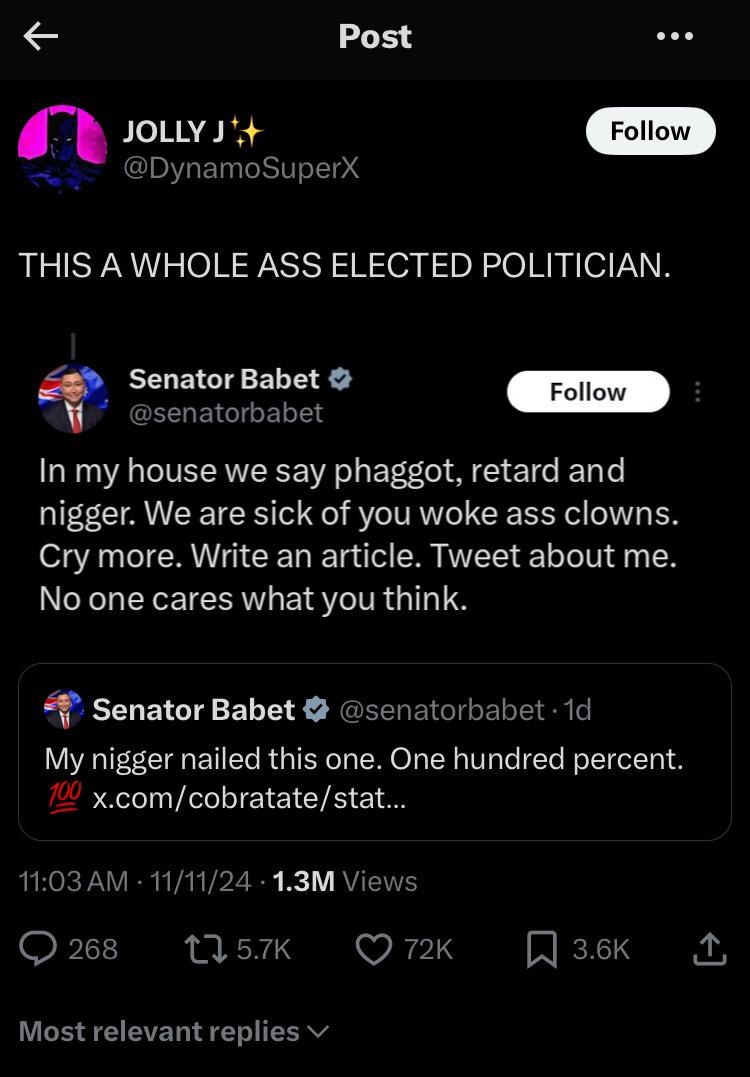Viewport: 750px width, 1077px height.
Task: Open the three-dot more options menu in header
Action: tap(674, 37)
